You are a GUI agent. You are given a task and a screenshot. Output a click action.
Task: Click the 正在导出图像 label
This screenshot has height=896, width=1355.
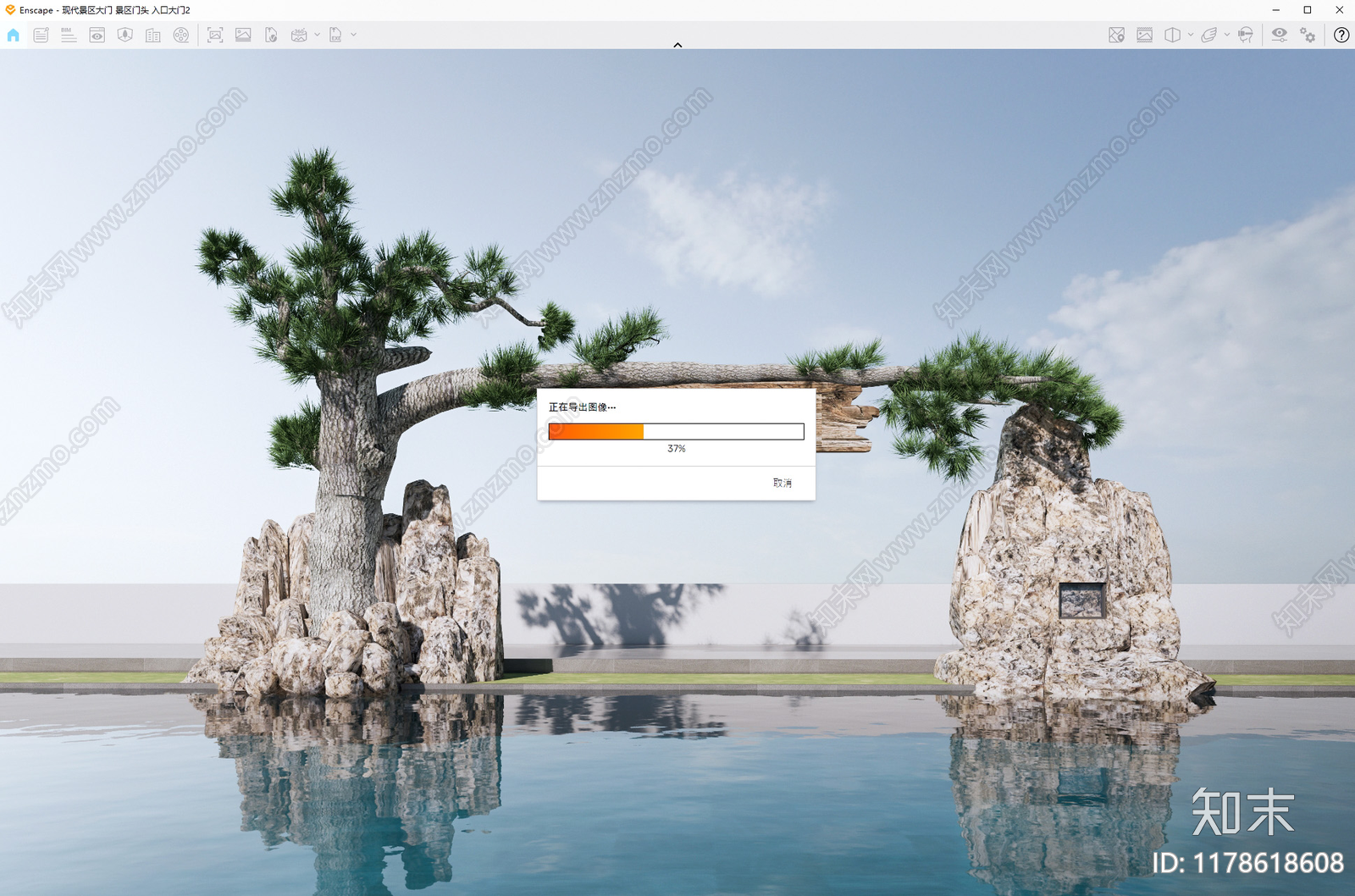pyautogui.click(x=583, y=407)
